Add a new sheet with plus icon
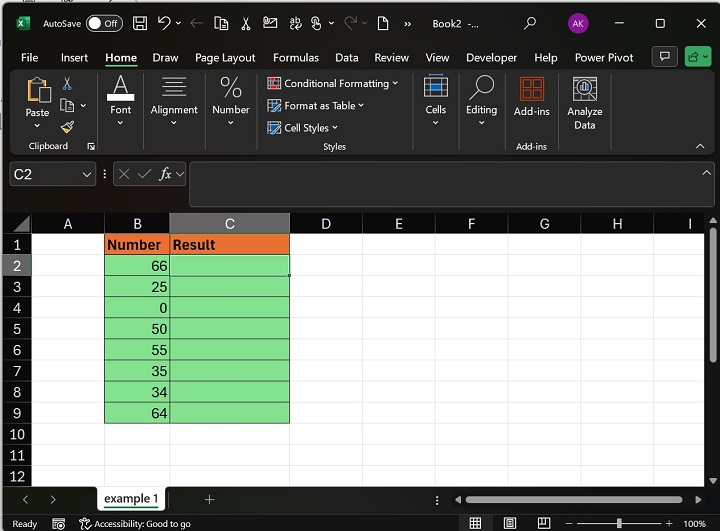This screenshot has width=720, height=531. pyautogui.click(x=209, y=499)
